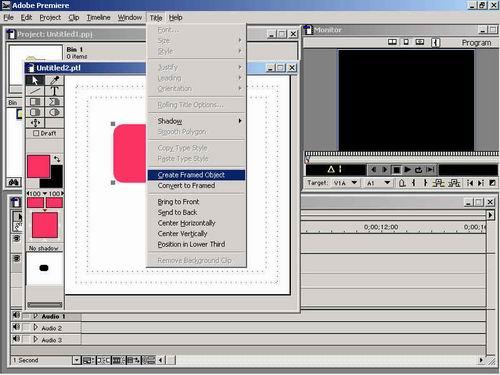Select the rolling title move tool
This screenshot has width=500, height=375.
35,123
